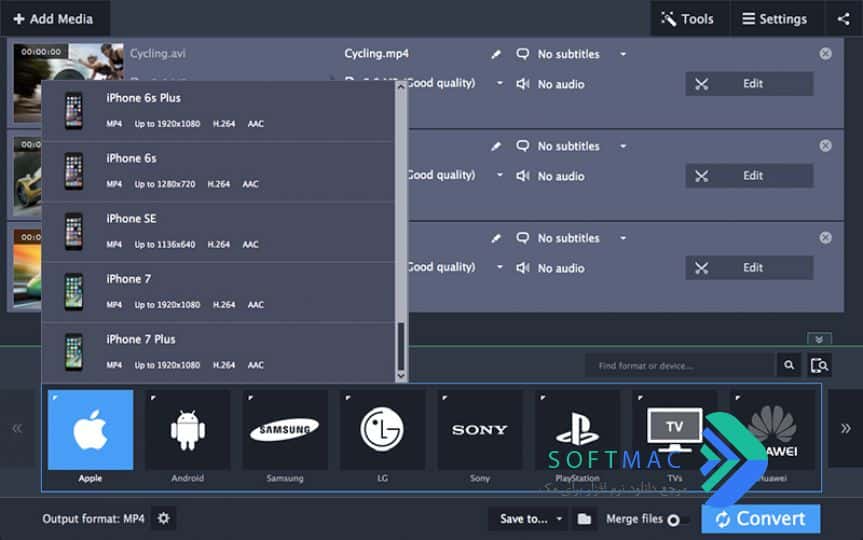863x540 pixels.
Task: Click the speaker icon in second file row
Action: pos(523,176)
